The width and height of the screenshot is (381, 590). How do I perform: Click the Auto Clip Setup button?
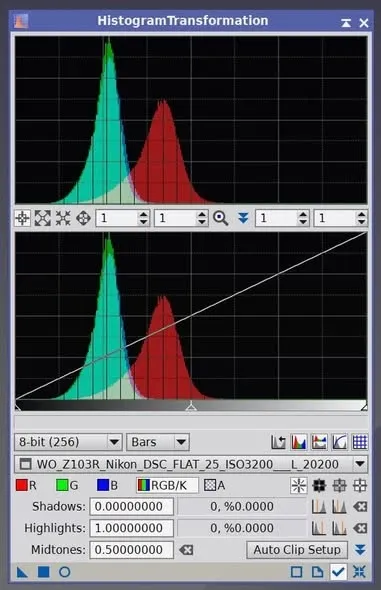click(297, 550)
